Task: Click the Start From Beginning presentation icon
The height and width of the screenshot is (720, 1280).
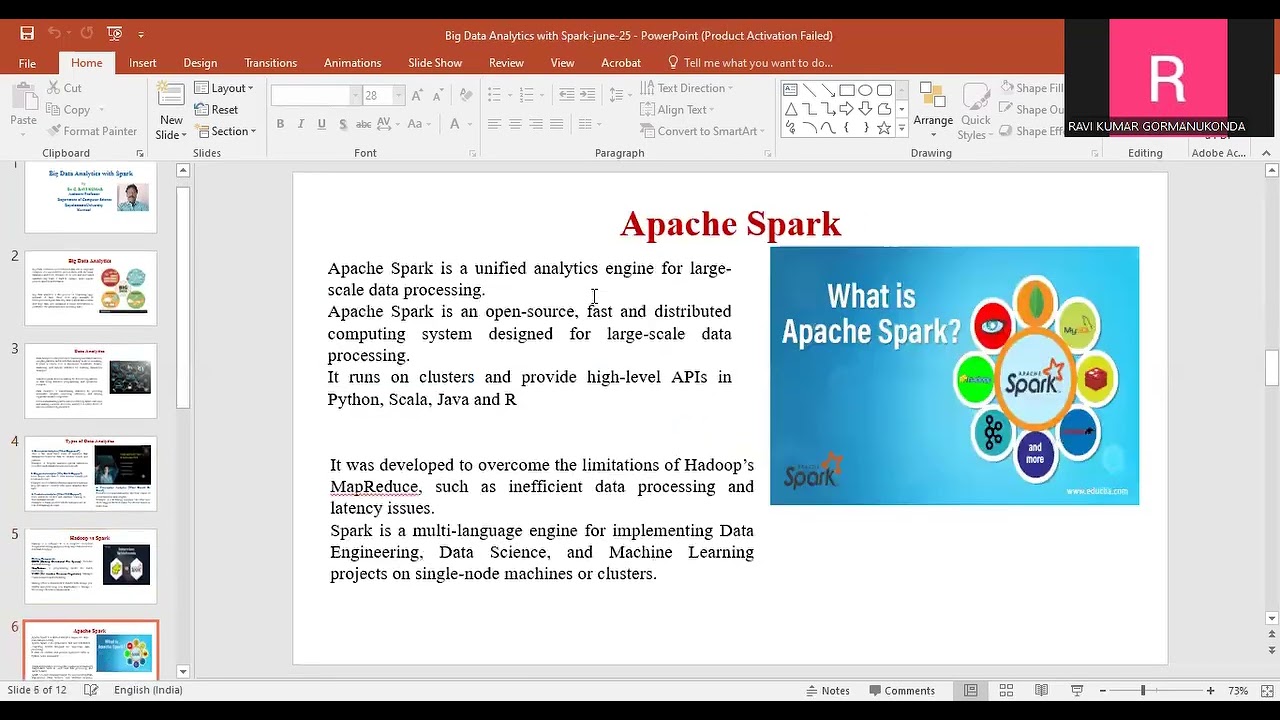Action: (114, 33)
